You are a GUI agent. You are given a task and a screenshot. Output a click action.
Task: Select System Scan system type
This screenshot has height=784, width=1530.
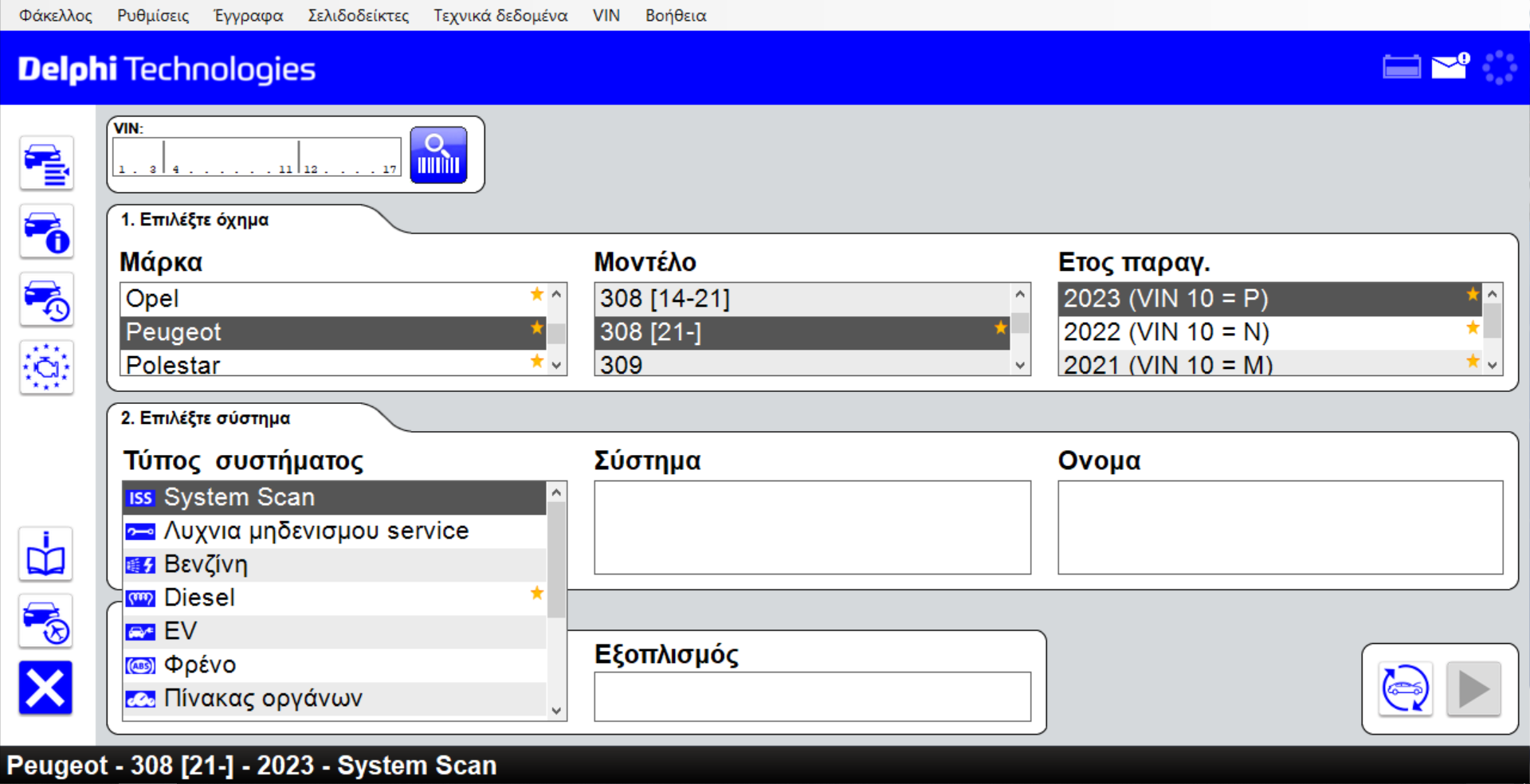(x=335, y=497)
